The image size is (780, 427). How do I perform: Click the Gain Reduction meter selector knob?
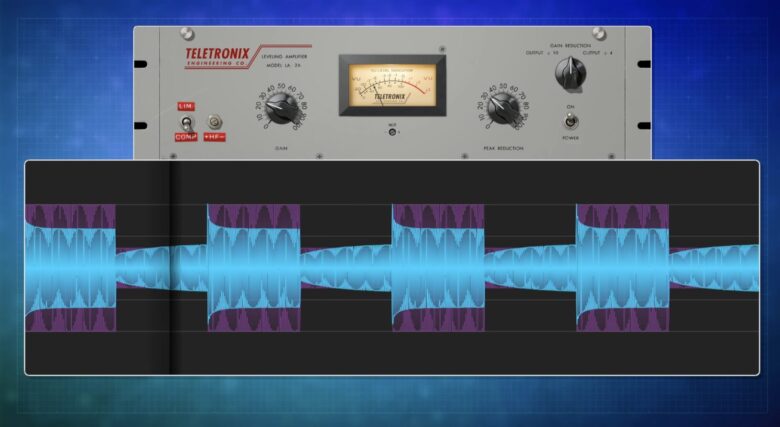570,72
